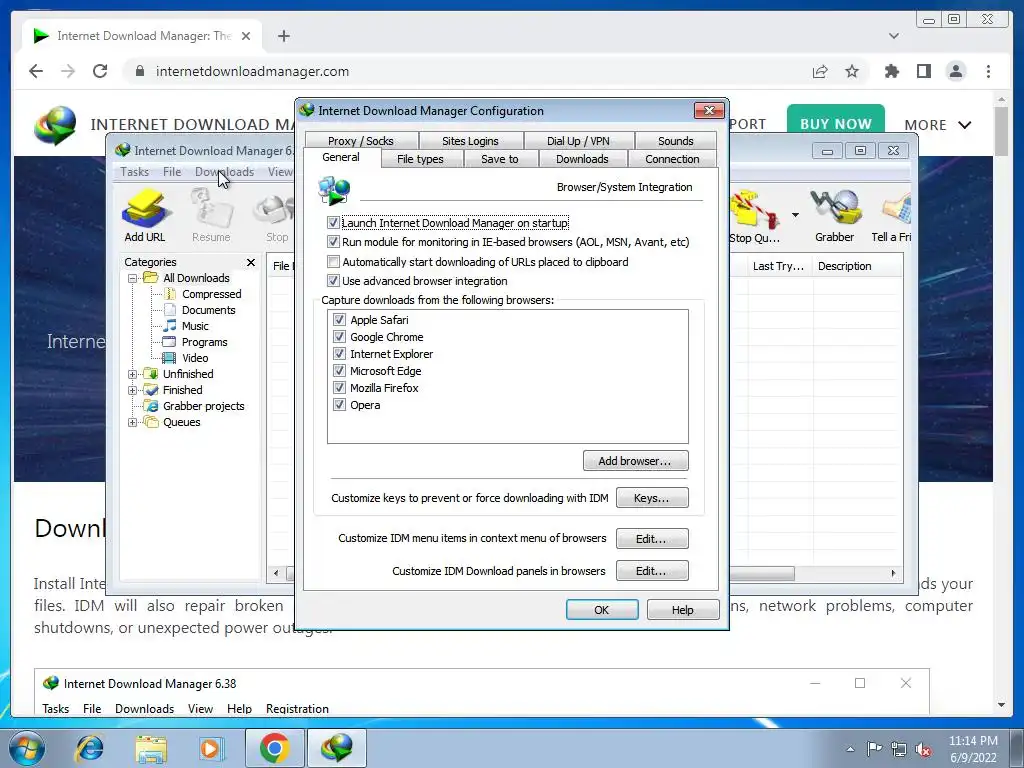Click Edit... for context menu items
1024x768 pixels.
652,539
